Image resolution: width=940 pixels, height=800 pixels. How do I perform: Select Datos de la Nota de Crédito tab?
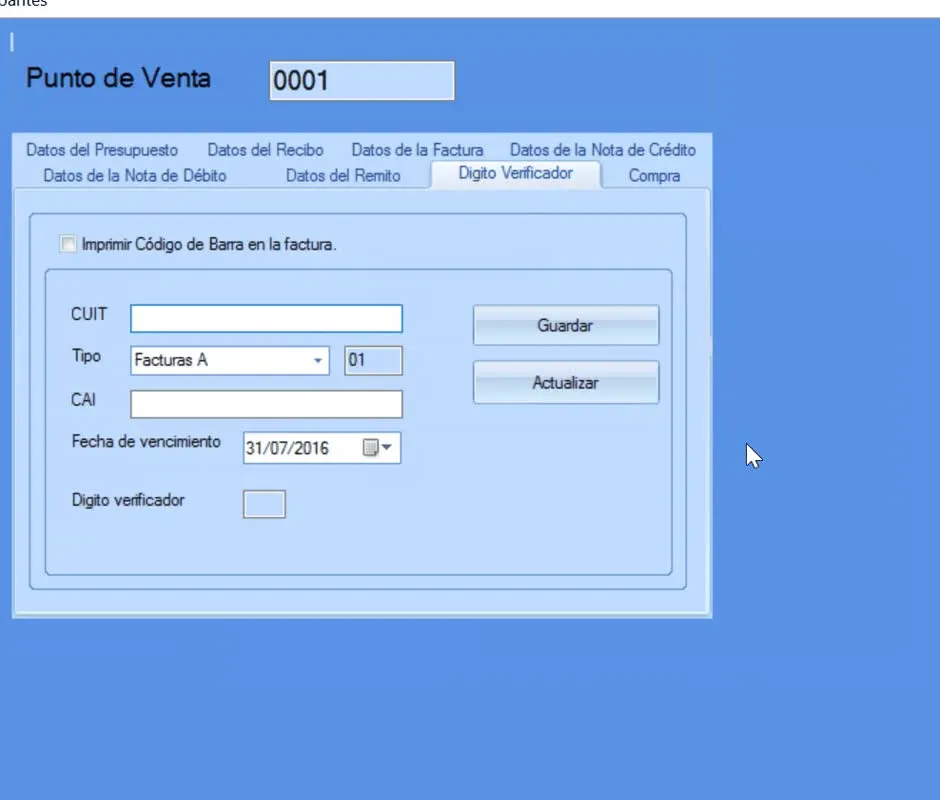pos(602,149)
